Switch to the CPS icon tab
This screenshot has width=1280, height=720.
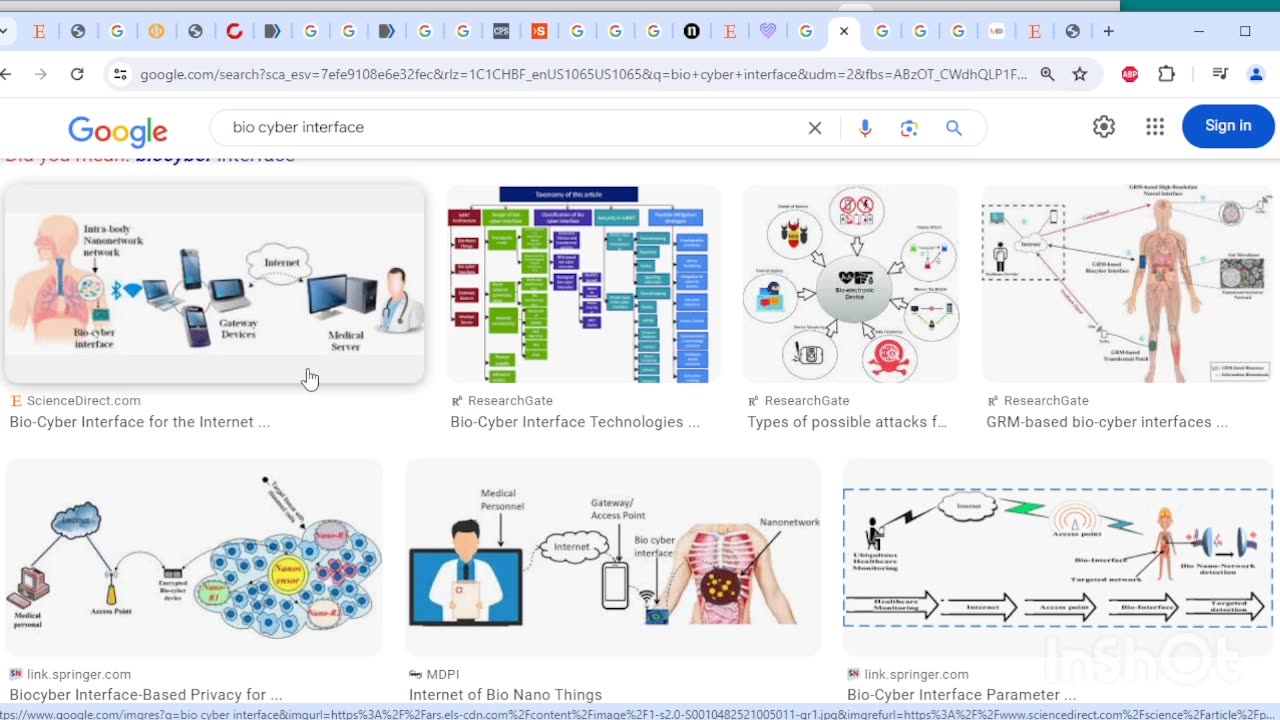(x=501, y=31)
